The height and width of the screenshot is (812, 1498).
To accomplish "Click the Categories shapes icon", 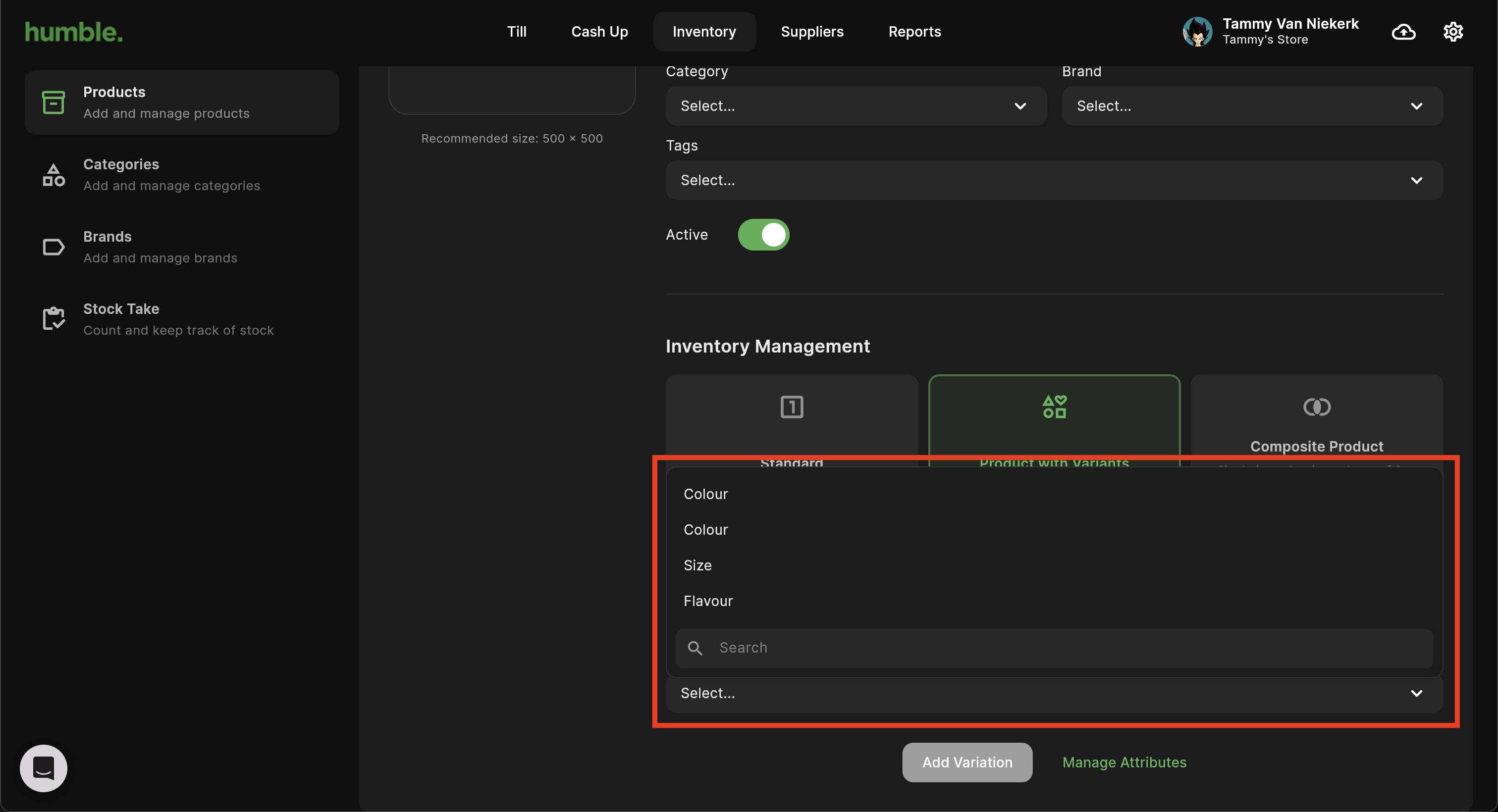I will click(x=53, y=174).
